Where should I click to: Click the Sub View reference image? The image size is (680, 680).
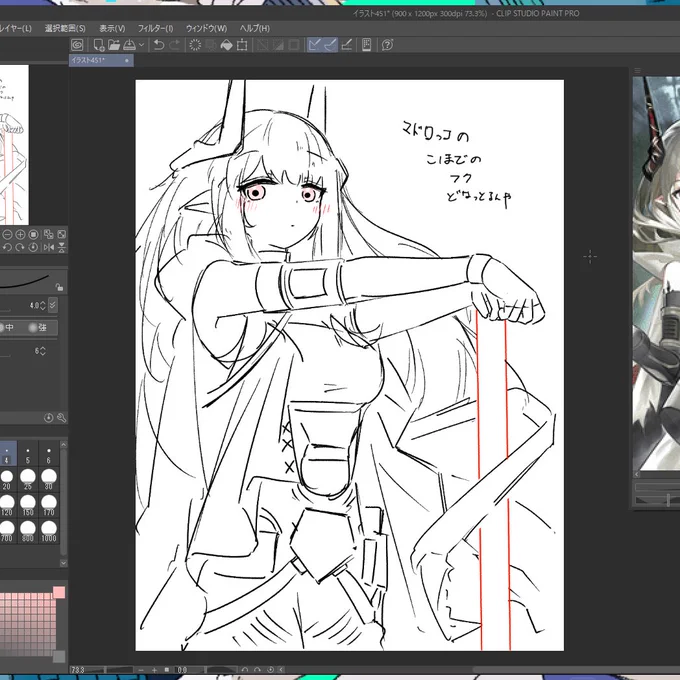click(656, 273)
